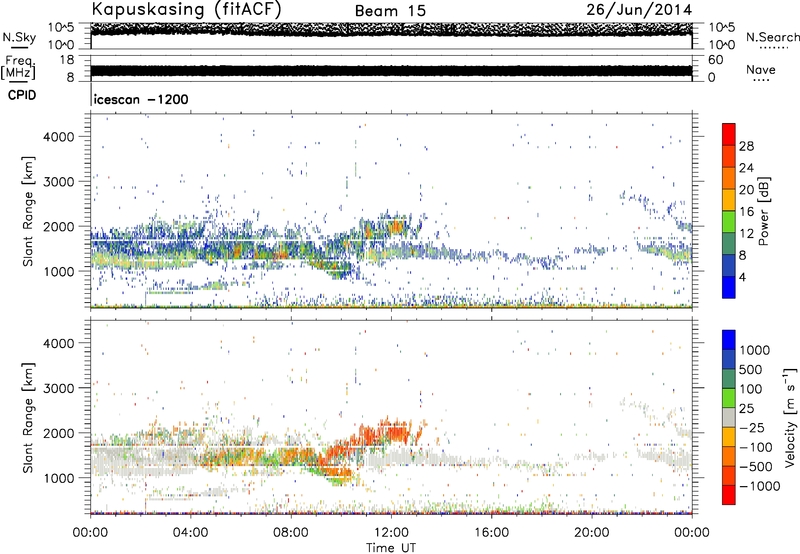Click the red swatch of the power color bar

(x=729, y=134)
